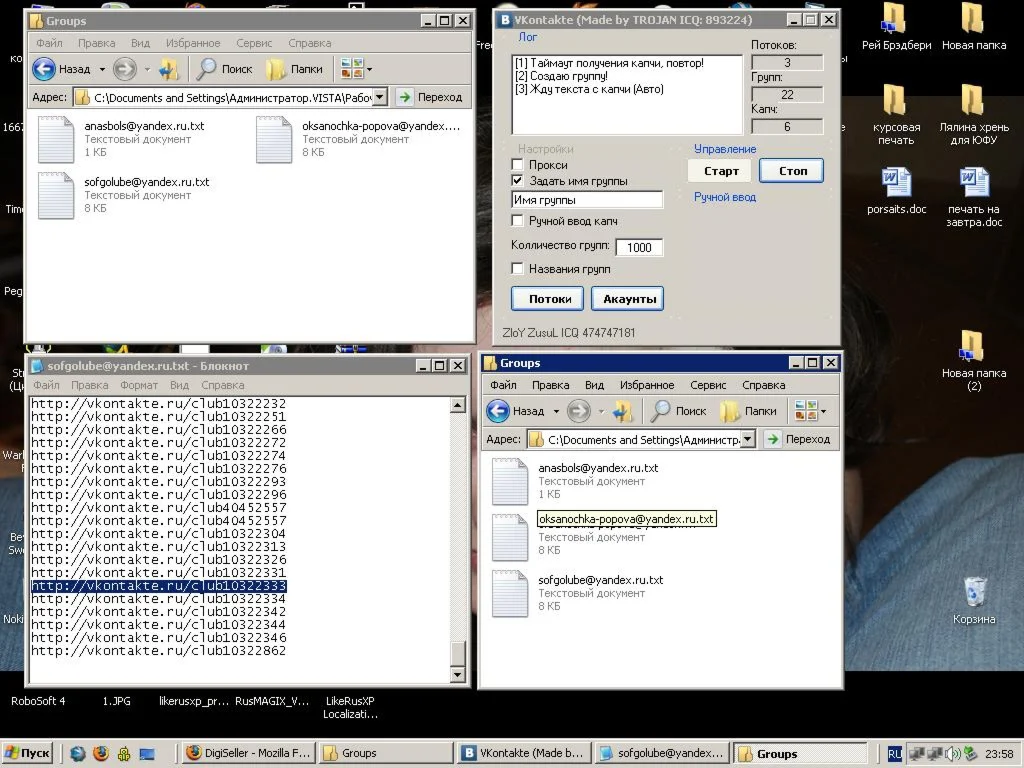The height and width of the screenshot is (768, 1024).
Task: Open the Recycle Bin (Корзина) desktop icon
Action: (973, 595)
